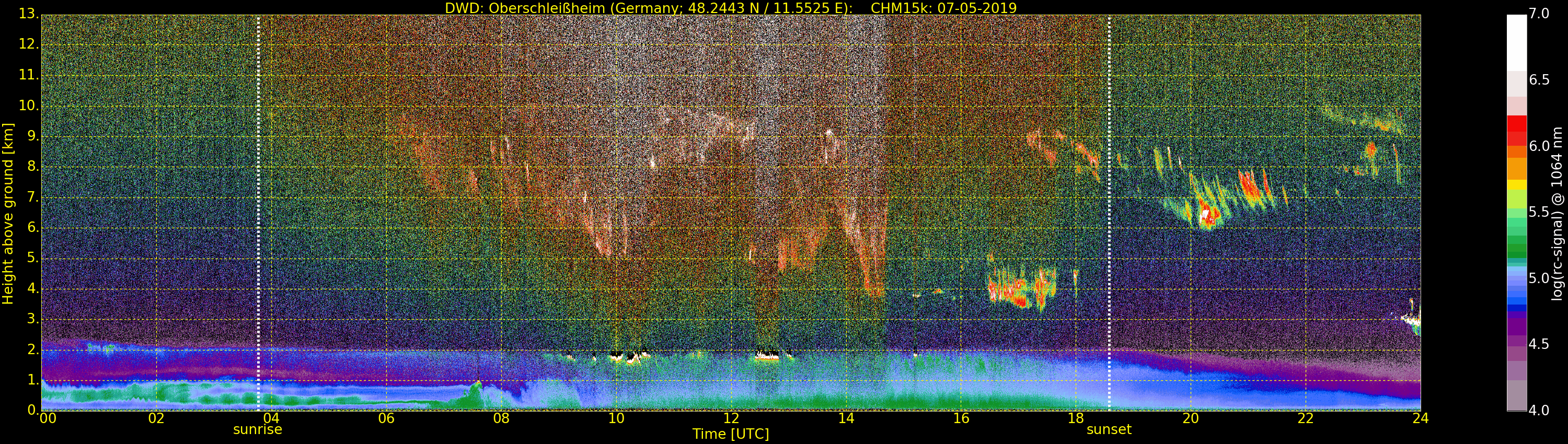Click the white segment of the colorbar

[1516, 43]
